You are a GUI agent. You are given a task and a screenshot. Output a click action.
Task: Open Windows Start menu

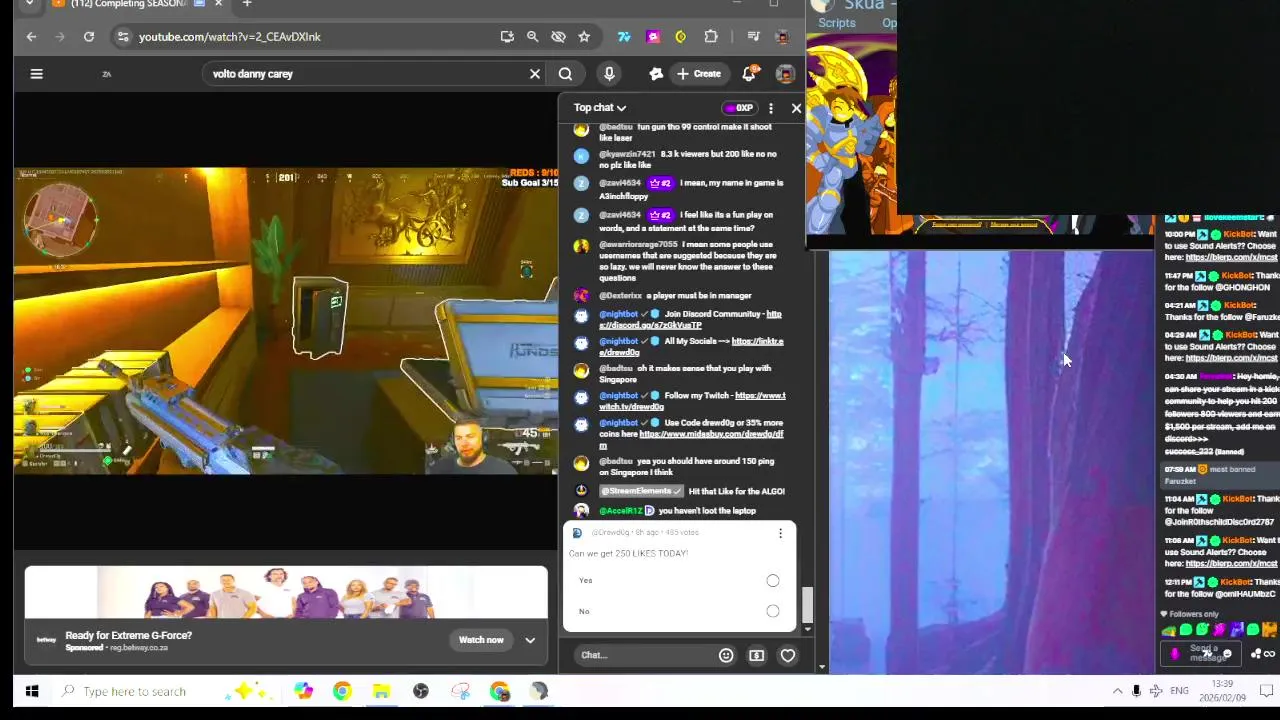(32, 691)
